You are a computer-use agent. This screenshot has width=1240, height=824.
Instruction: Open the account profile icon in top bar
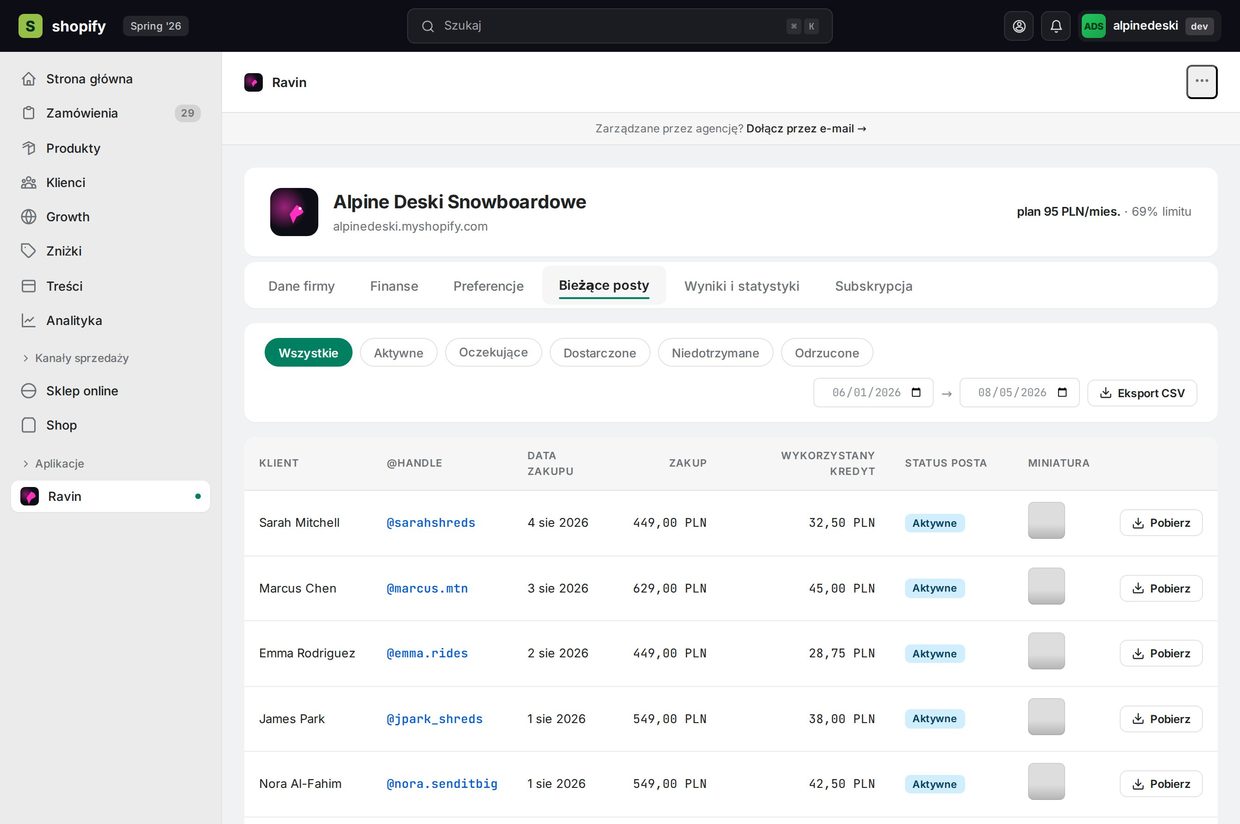(x=1019, y=26)
